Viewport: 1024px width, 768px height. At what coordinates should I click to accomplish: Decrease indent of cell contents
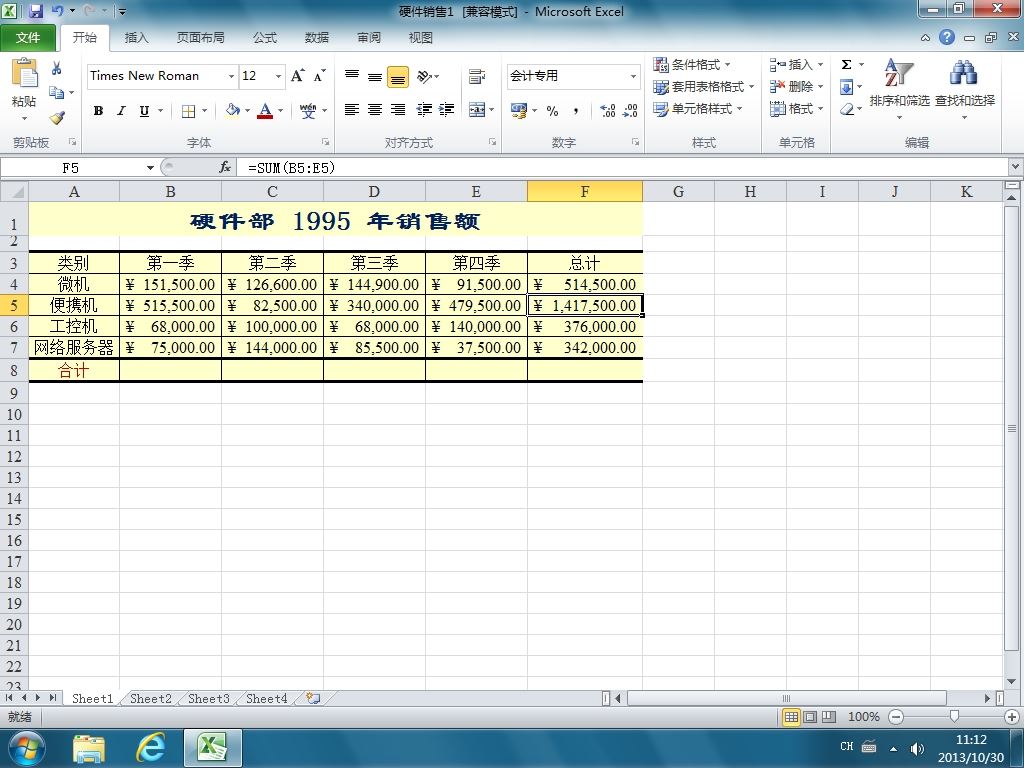(424, 110)
